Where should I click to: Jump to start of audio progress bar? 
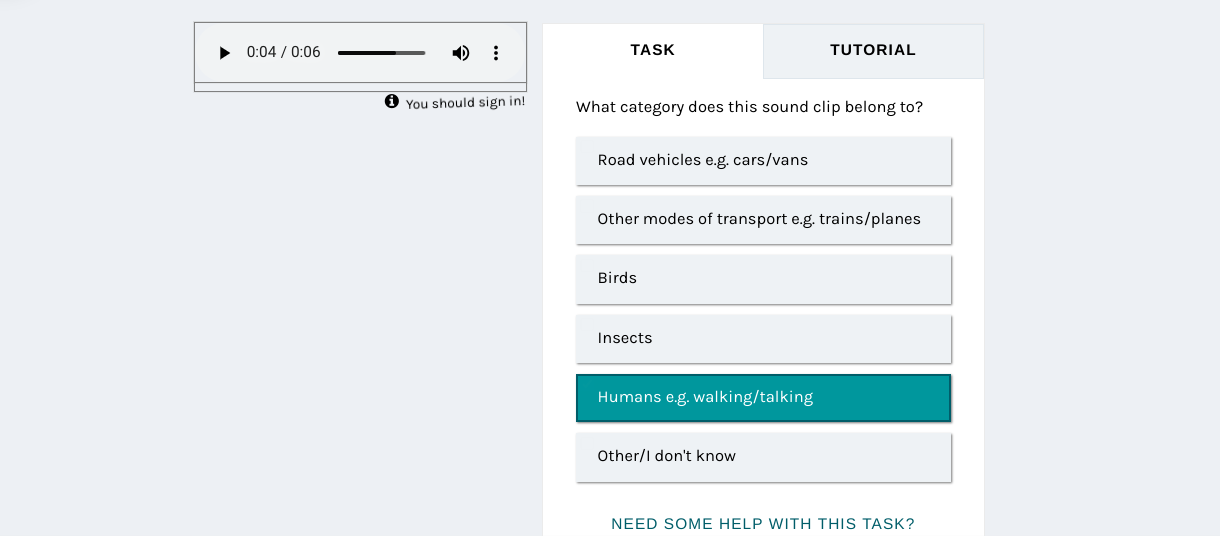point(339,53)
